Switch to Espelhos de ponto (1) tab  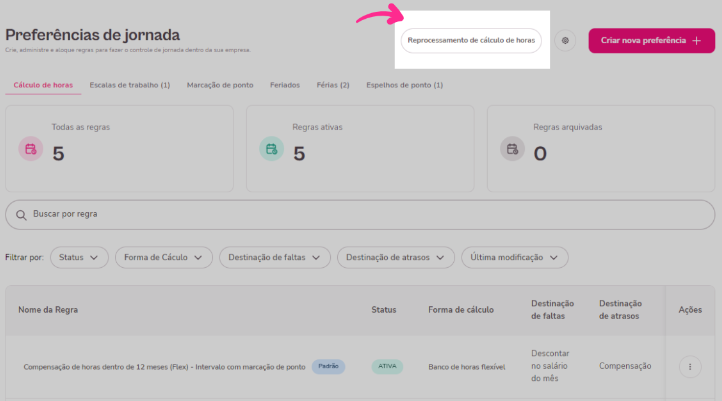(x=405, y=85)
